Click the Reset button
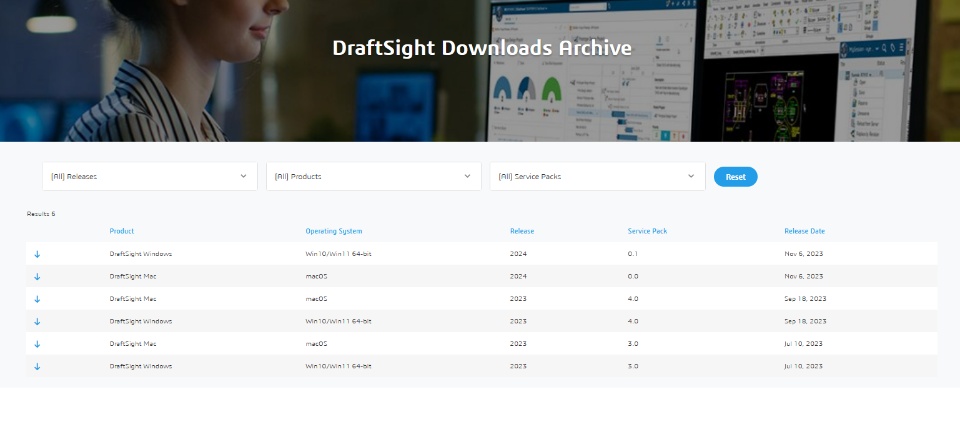The height and width of the screenshot is (422, 960). click(x=735, y=177)
